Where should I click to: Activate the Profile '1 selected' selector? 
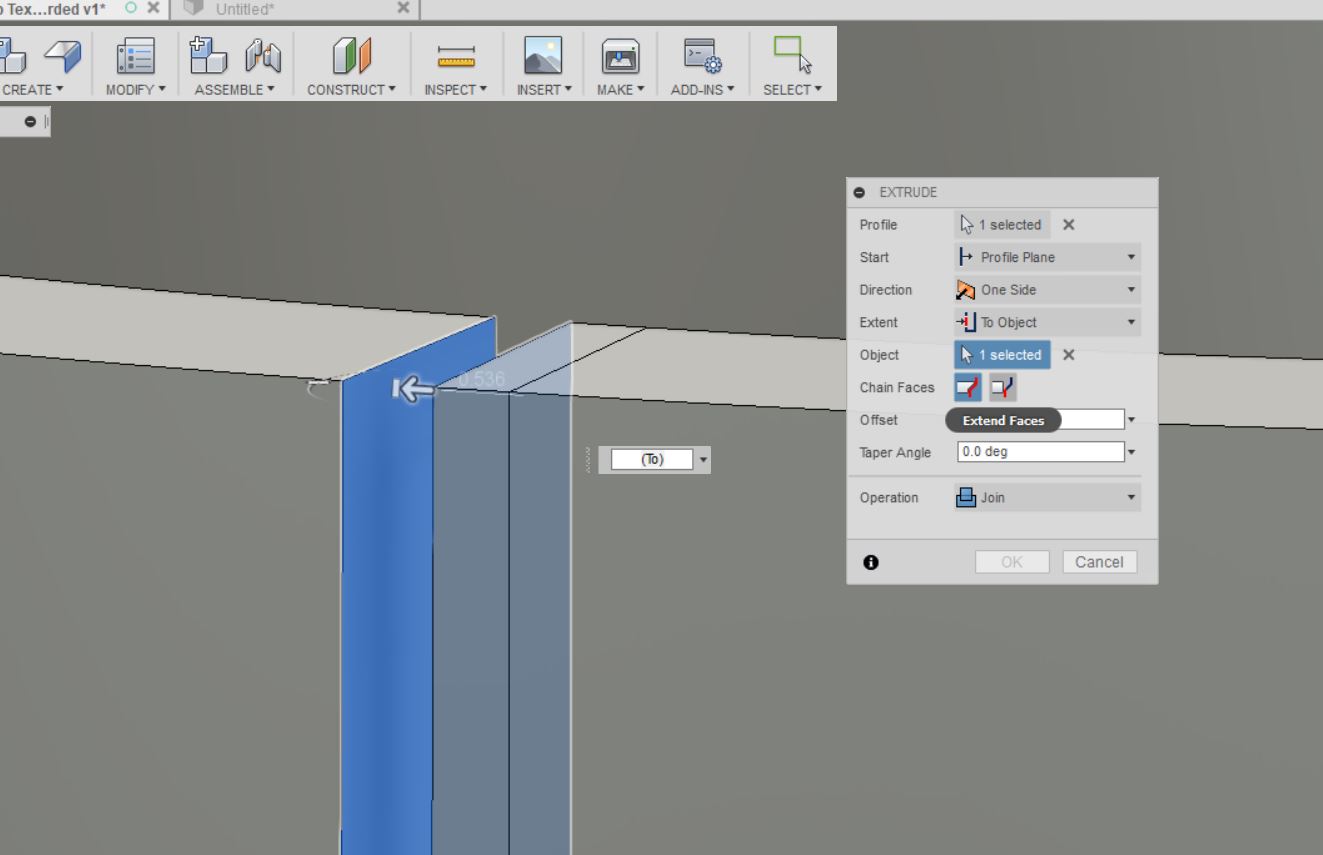pyautogui.click(x=1003, y=225)
